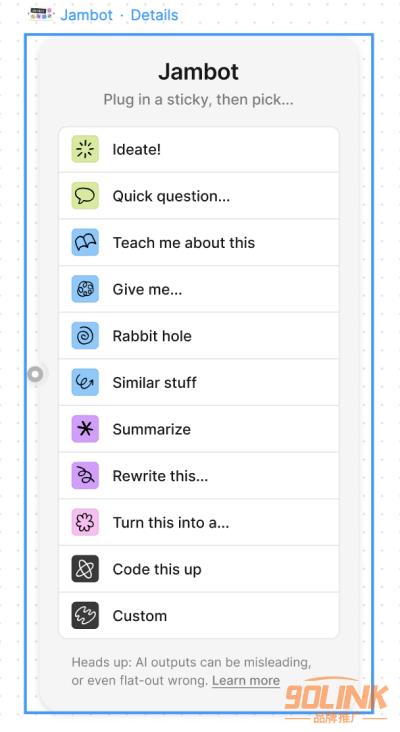Click the Quick question speech bubble icon
The height and width of the screenshot is (732, 400).
coord(85,196)
